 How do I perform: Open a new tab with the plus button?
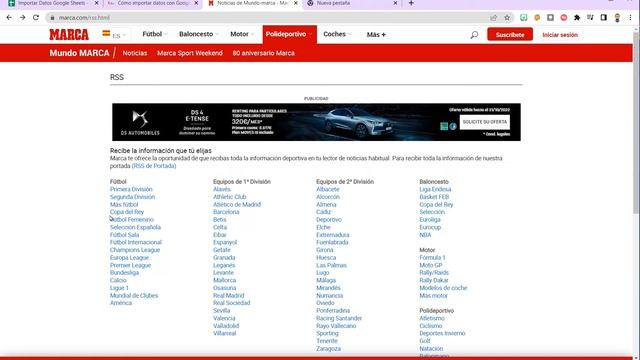click(411, 3)
